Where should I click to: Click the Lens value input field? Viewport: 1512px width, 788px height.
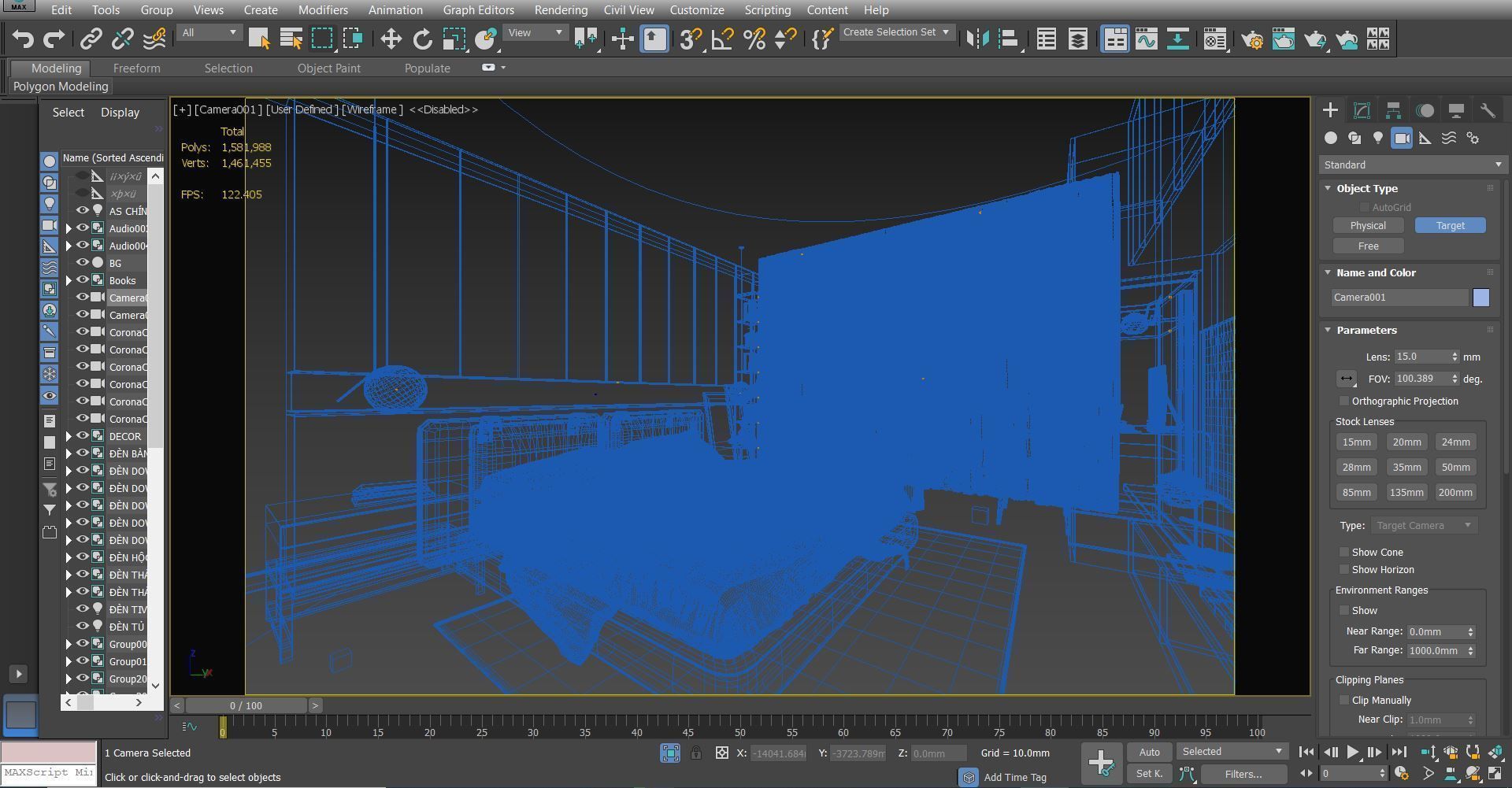(x=1422, y=357)
